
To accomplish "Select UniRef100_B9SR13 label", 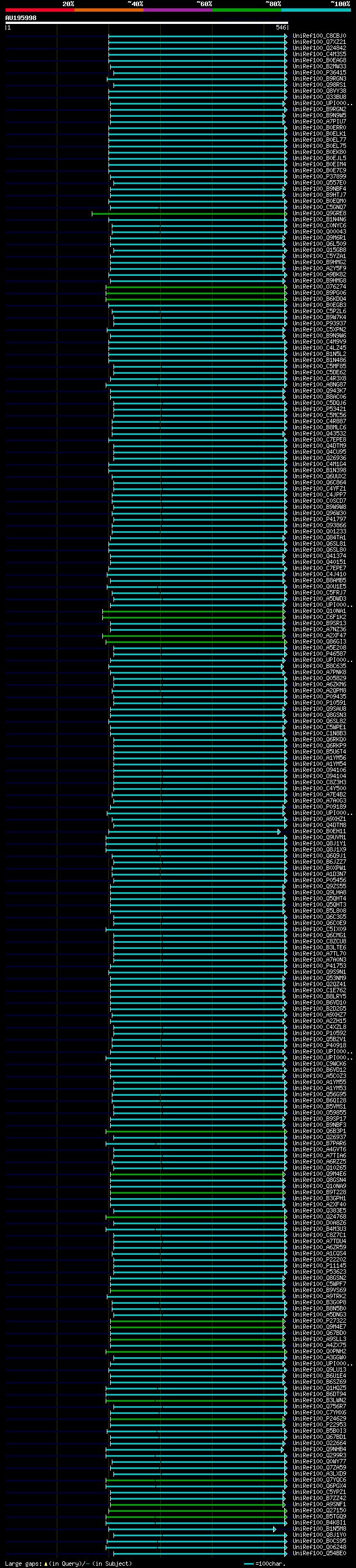I will [319, 624].
